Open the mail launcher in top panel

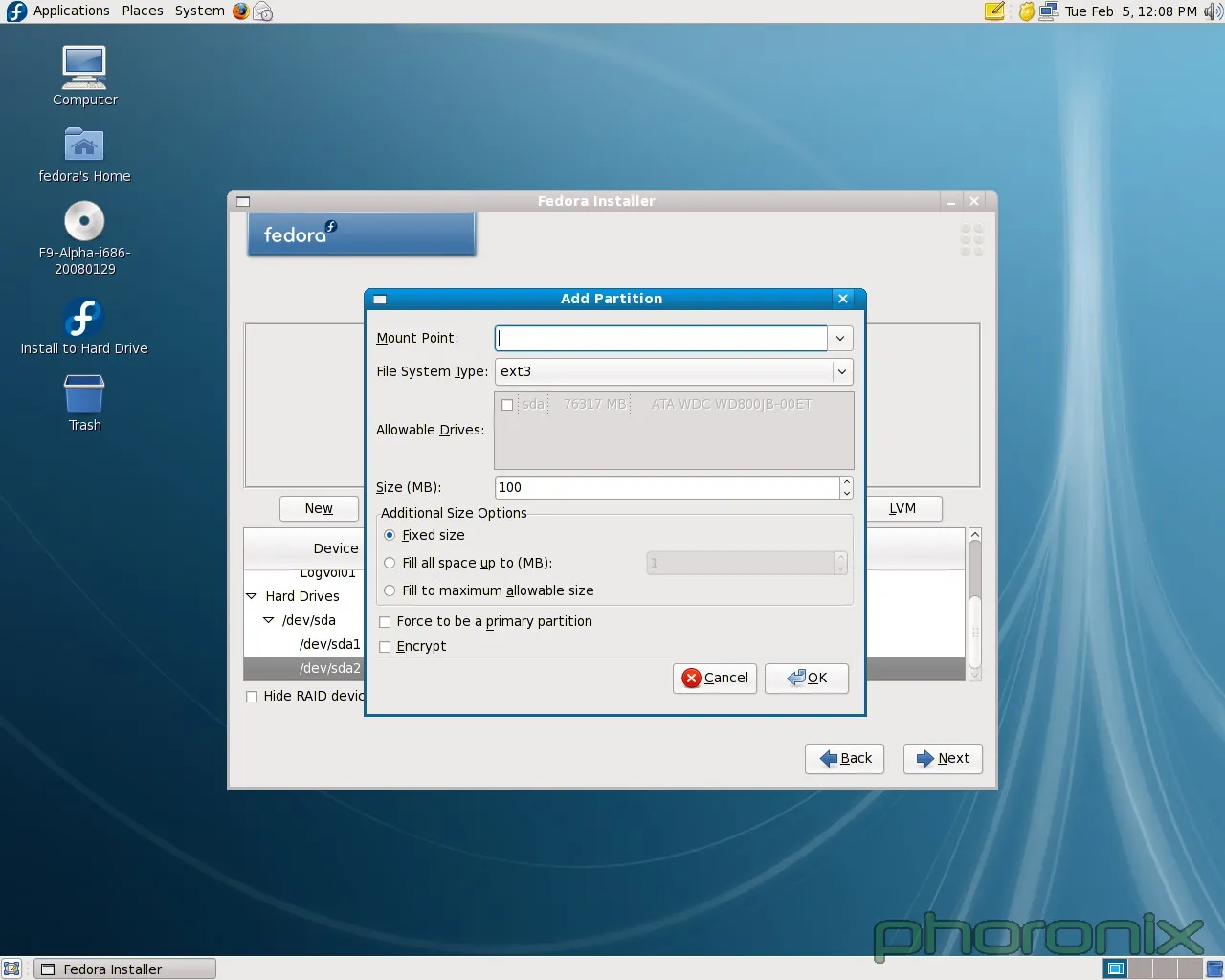pyautogui.click(x=262, y=11)
